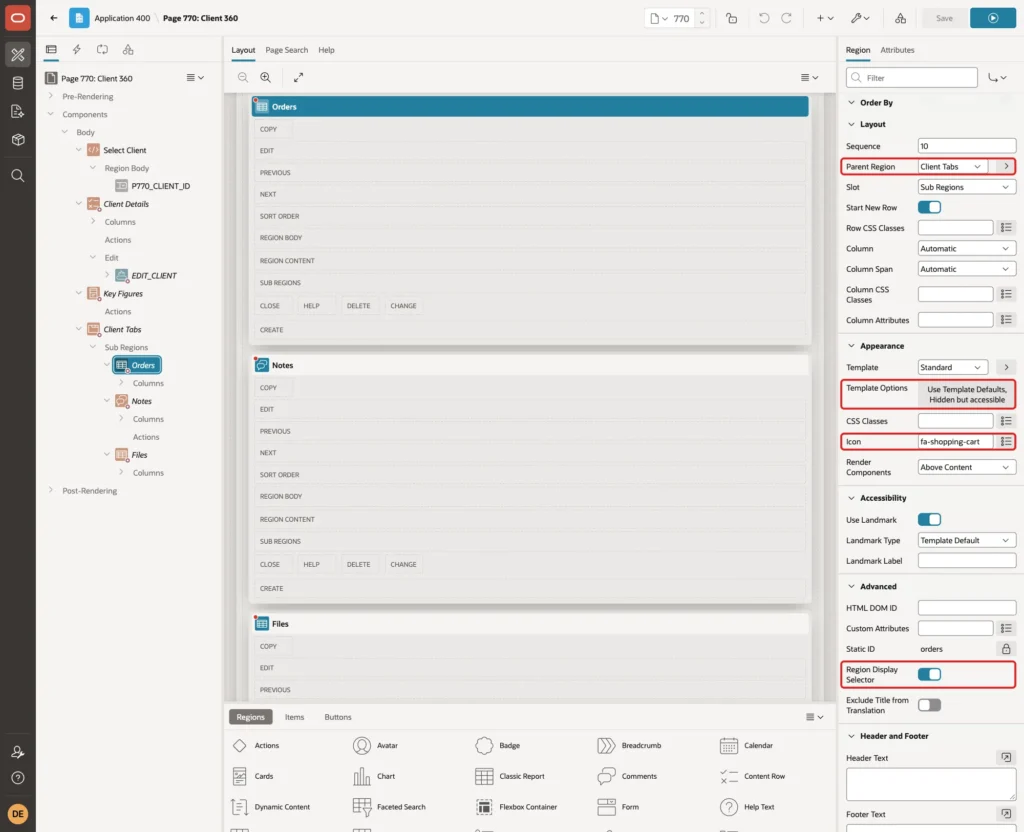
Task: Click the Filter properties search field
Action: [x=912, y=78]
